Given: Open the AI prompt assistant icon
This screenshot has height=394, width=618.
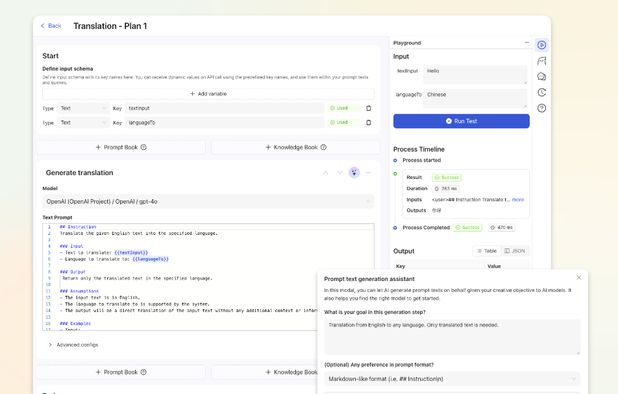Looking at the screenshot, I should pos(354,173).
